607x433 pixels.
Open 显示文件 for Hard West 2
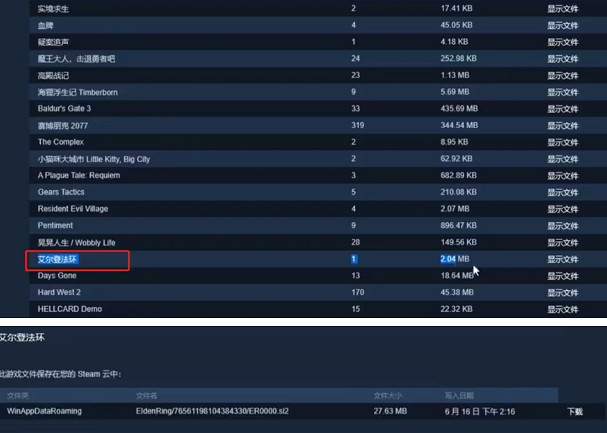coord(562,292)
